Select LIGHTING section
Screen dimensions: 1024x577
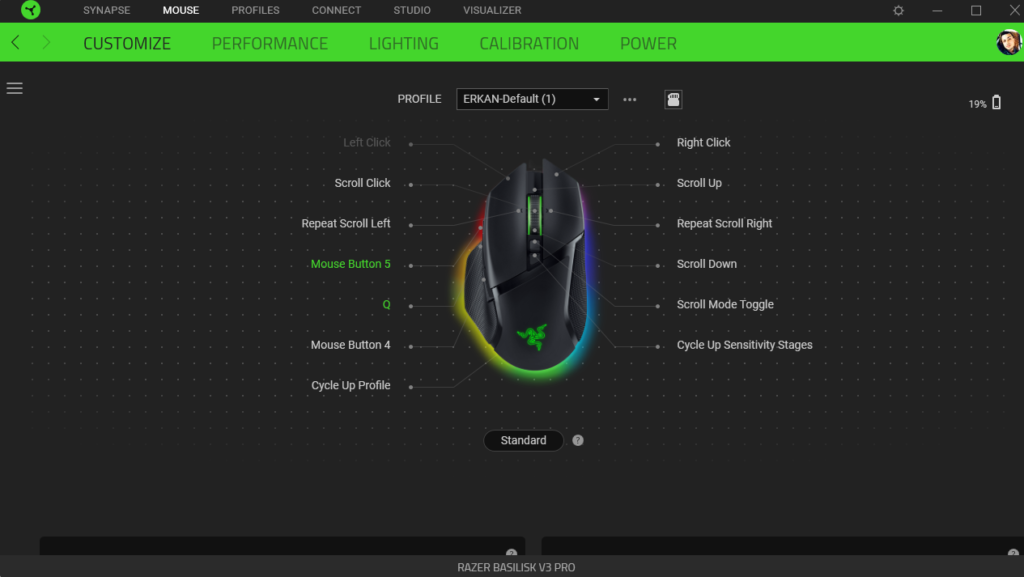[404, 43]
